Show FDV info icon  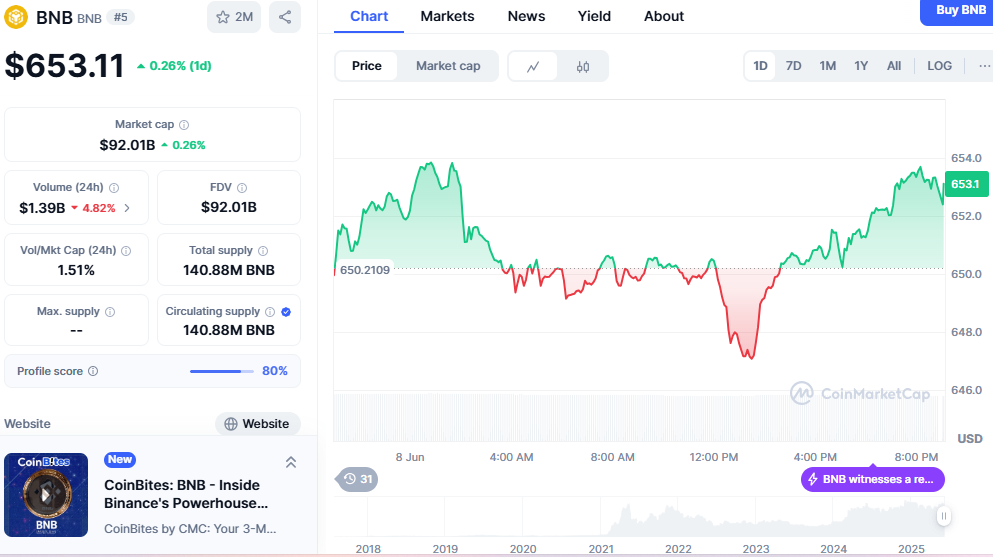(x=242, y=187)
